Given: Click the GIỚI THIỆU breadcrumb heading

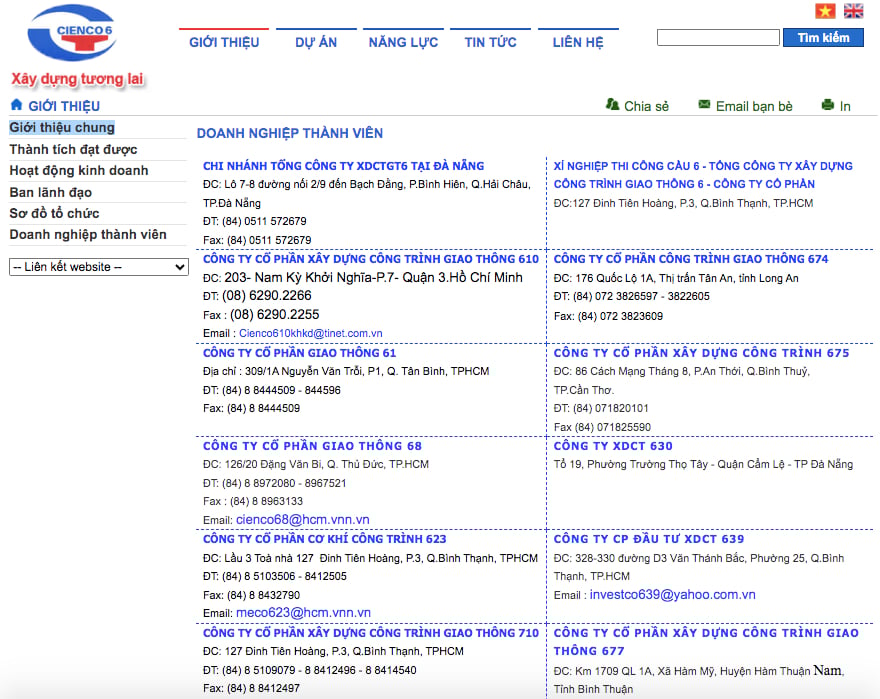Looking at the screenshot, I should click(64, 106).
